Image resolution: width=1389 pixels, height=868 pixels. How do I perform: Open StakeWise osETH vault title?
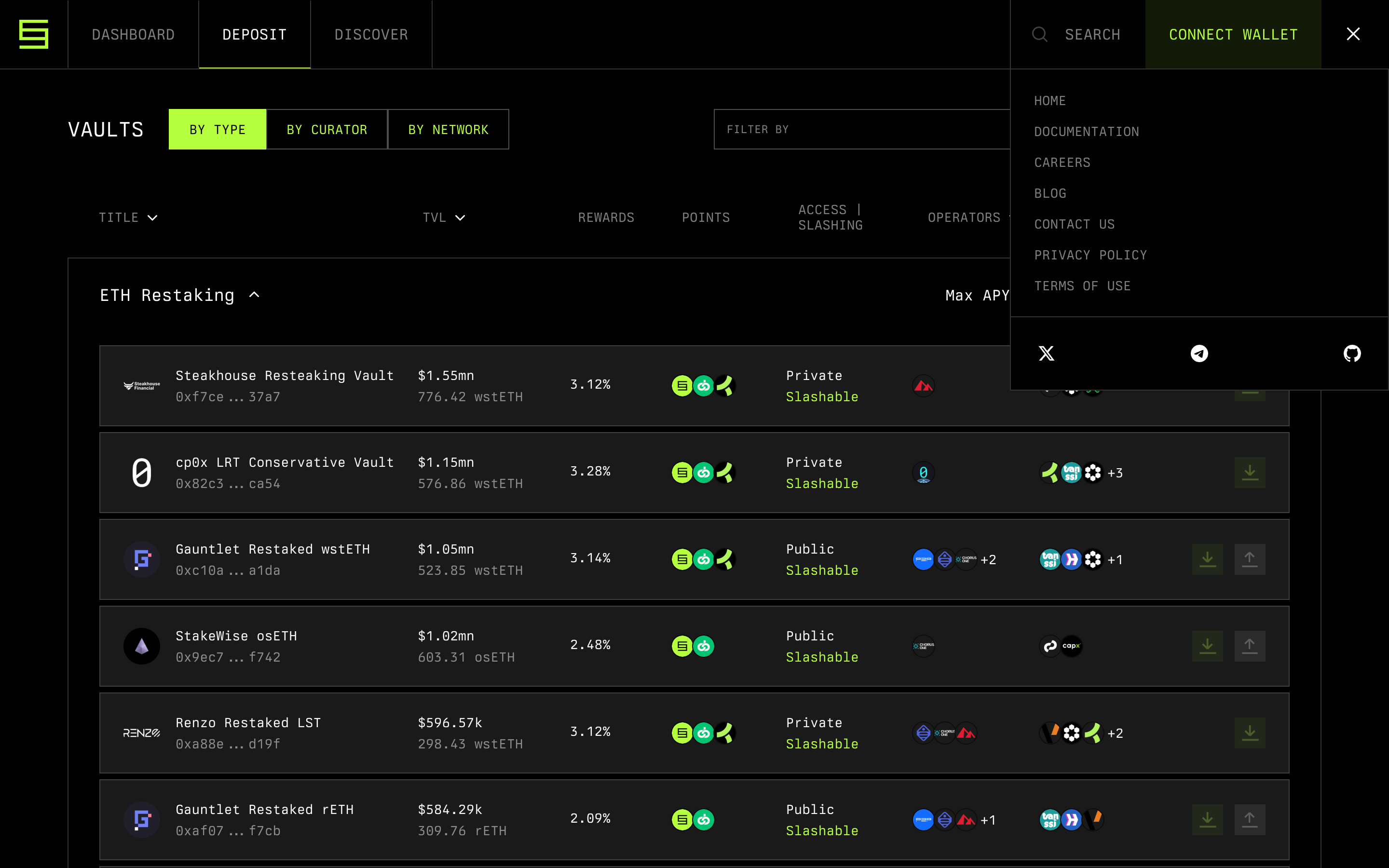click(236, 636)
